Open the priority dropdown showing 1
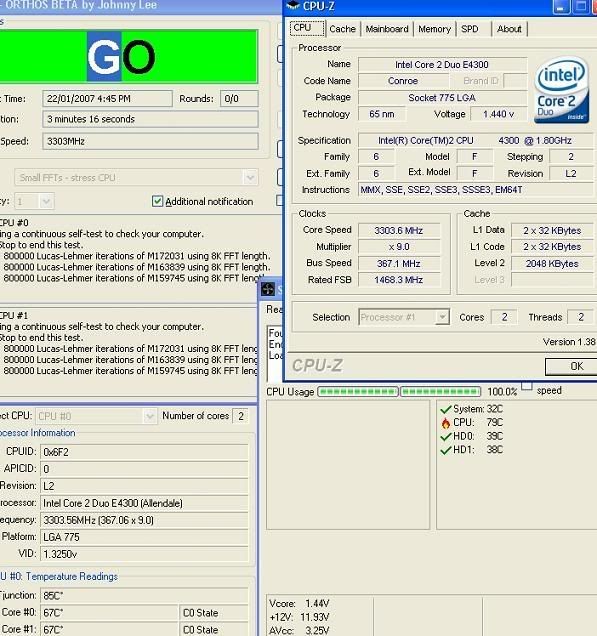The width and height of the screenshot is (597, 636). 34,201
